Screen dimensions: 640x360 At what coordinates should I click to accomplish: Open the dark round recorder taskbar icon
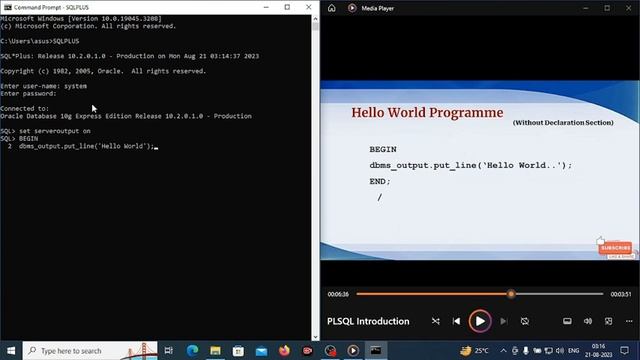pos(330,351)
